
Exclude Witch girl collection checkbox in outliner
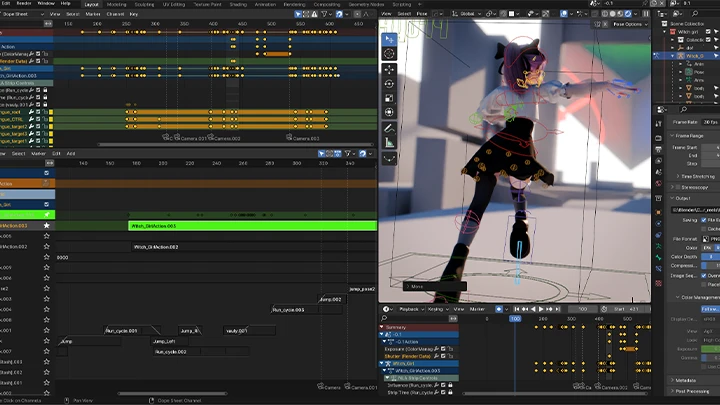pyautogui.click(x=709, y=32)
